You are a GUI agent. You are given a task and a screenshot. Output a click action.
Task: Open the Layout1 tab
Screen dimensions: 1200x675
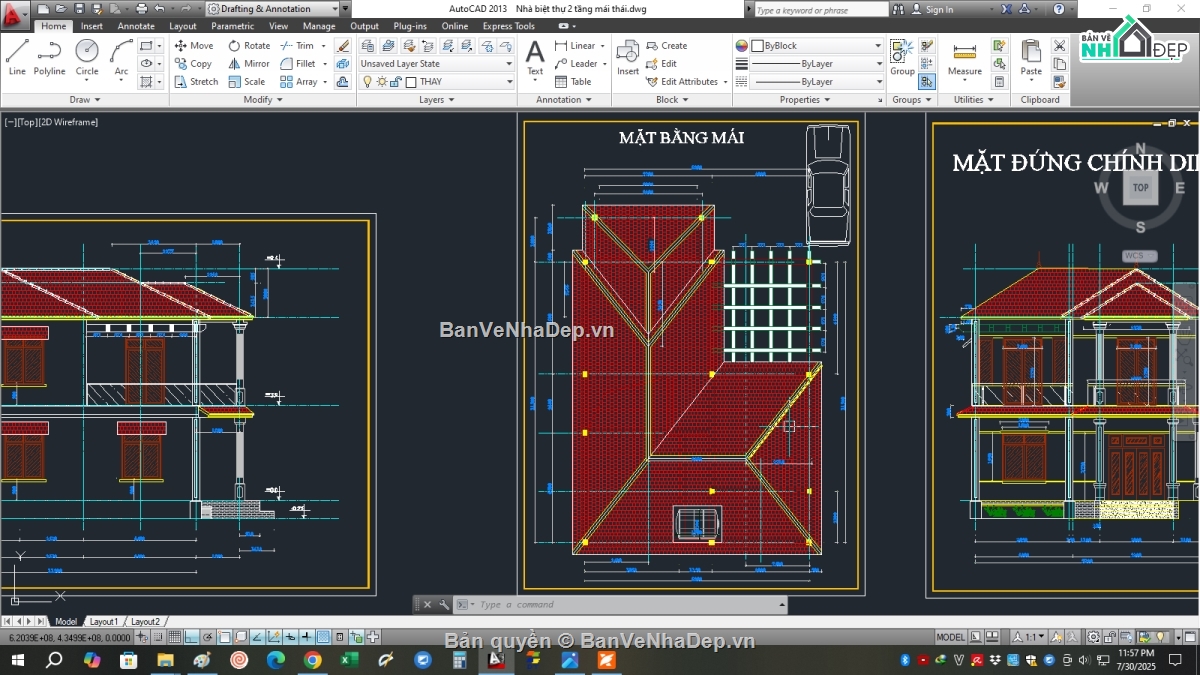click(103, 622)
